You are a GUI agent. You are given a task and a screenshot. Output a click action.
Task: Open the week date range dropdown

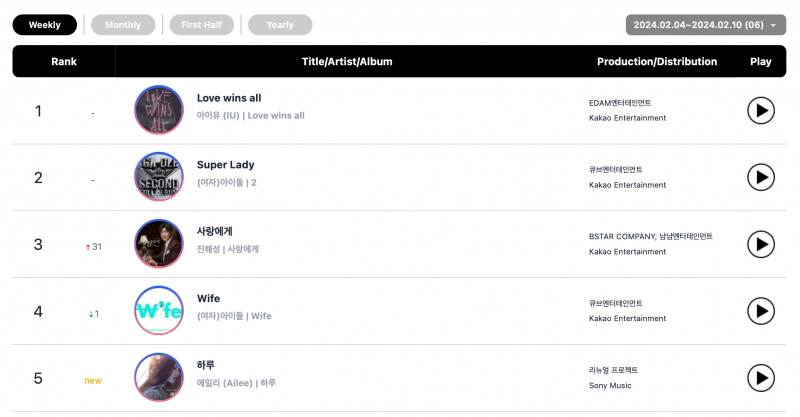tap(706, 24)
